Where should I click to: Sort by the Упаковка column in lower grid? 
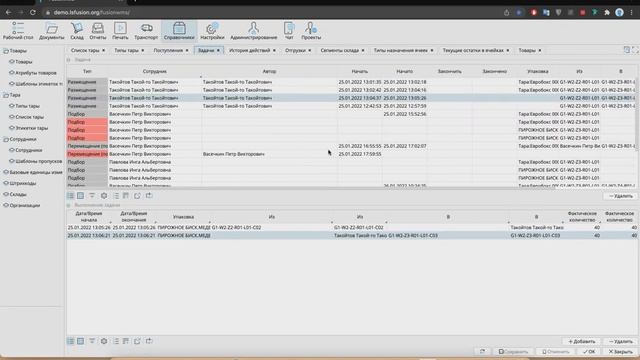[183, 217]
